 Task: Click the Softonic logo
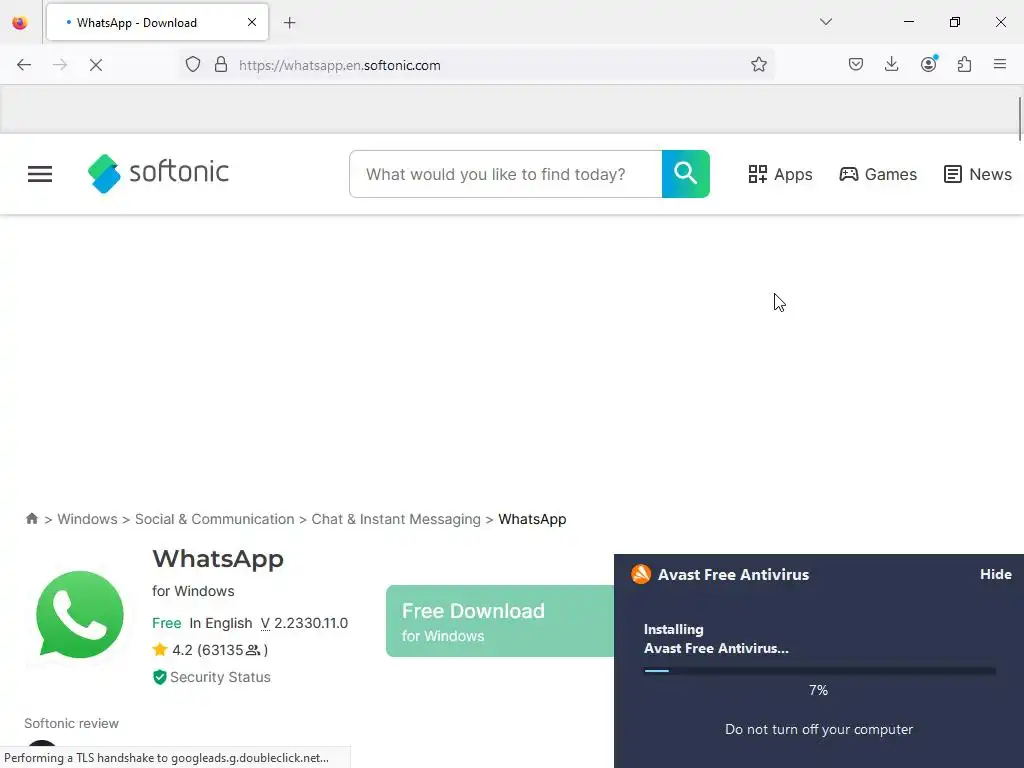pos(158,173)
